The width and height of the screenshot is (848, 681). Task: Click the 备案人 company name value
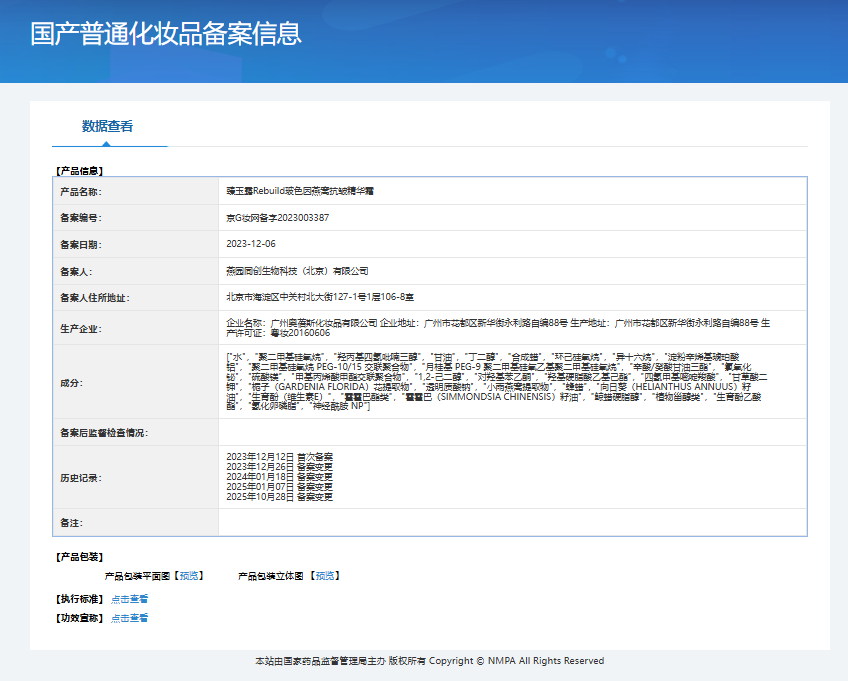click(x=297, y=271)
